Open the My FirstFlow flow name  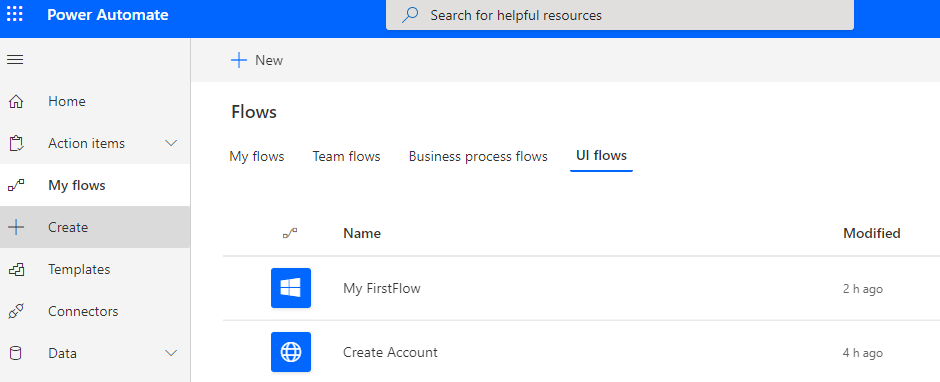[x=381, y=288]
